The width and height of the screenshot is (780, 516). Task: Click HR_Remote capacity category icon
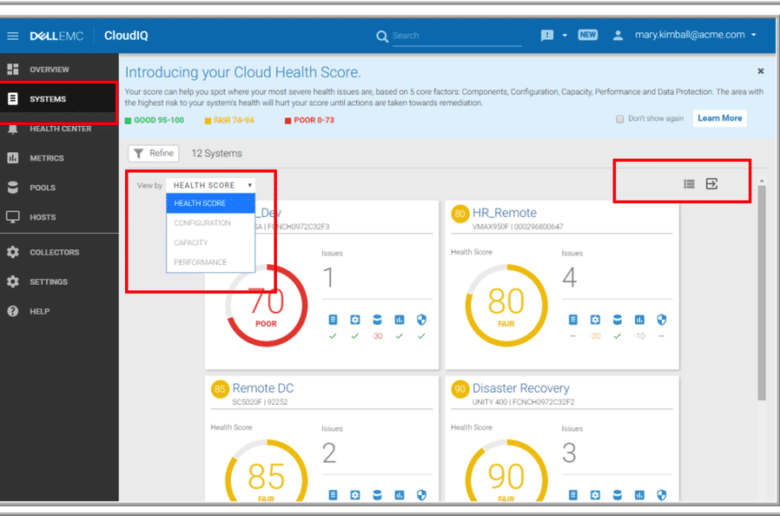pos(617,319)
